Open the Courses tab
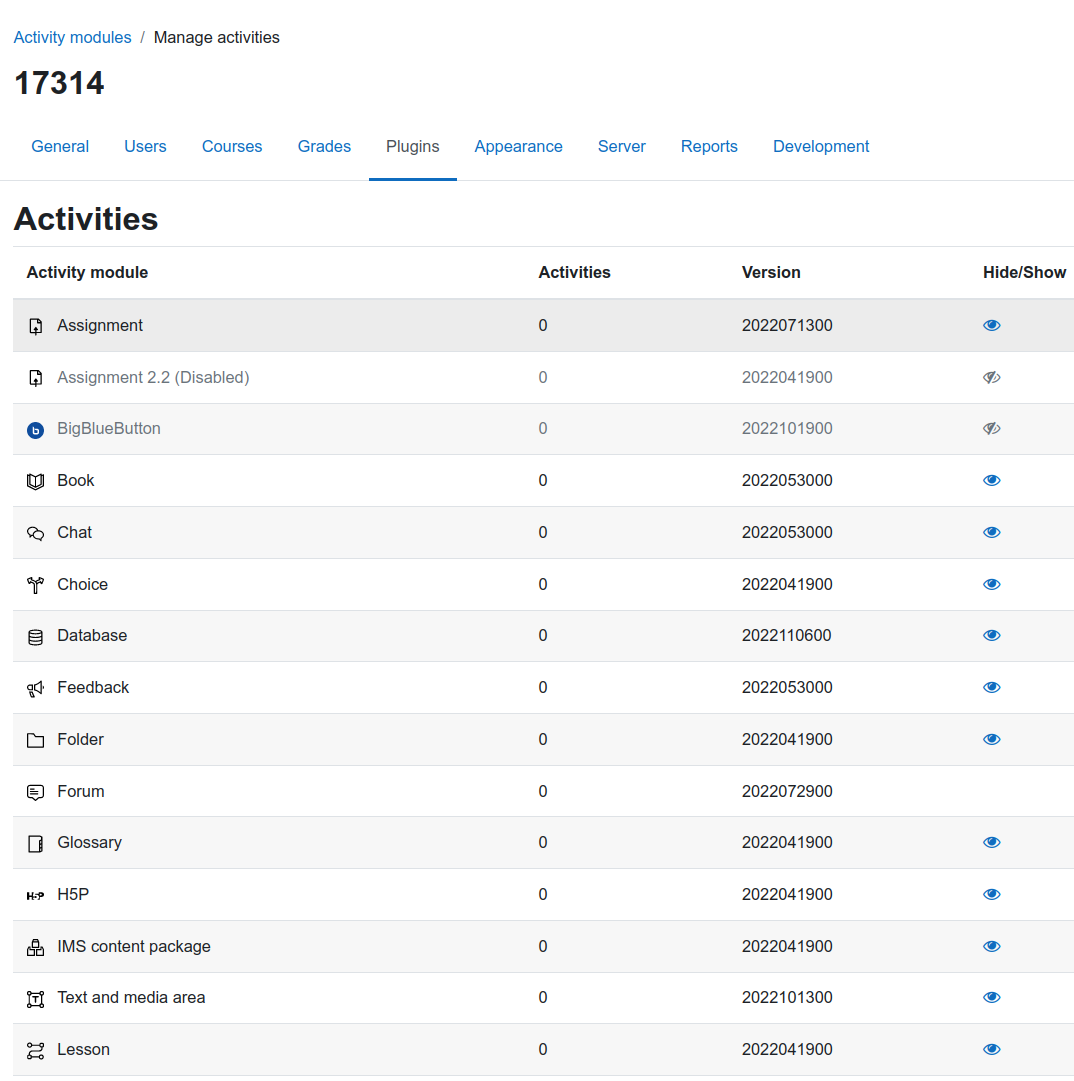The width and height of the screenshot is (1074, 1081). pos(232,146)
